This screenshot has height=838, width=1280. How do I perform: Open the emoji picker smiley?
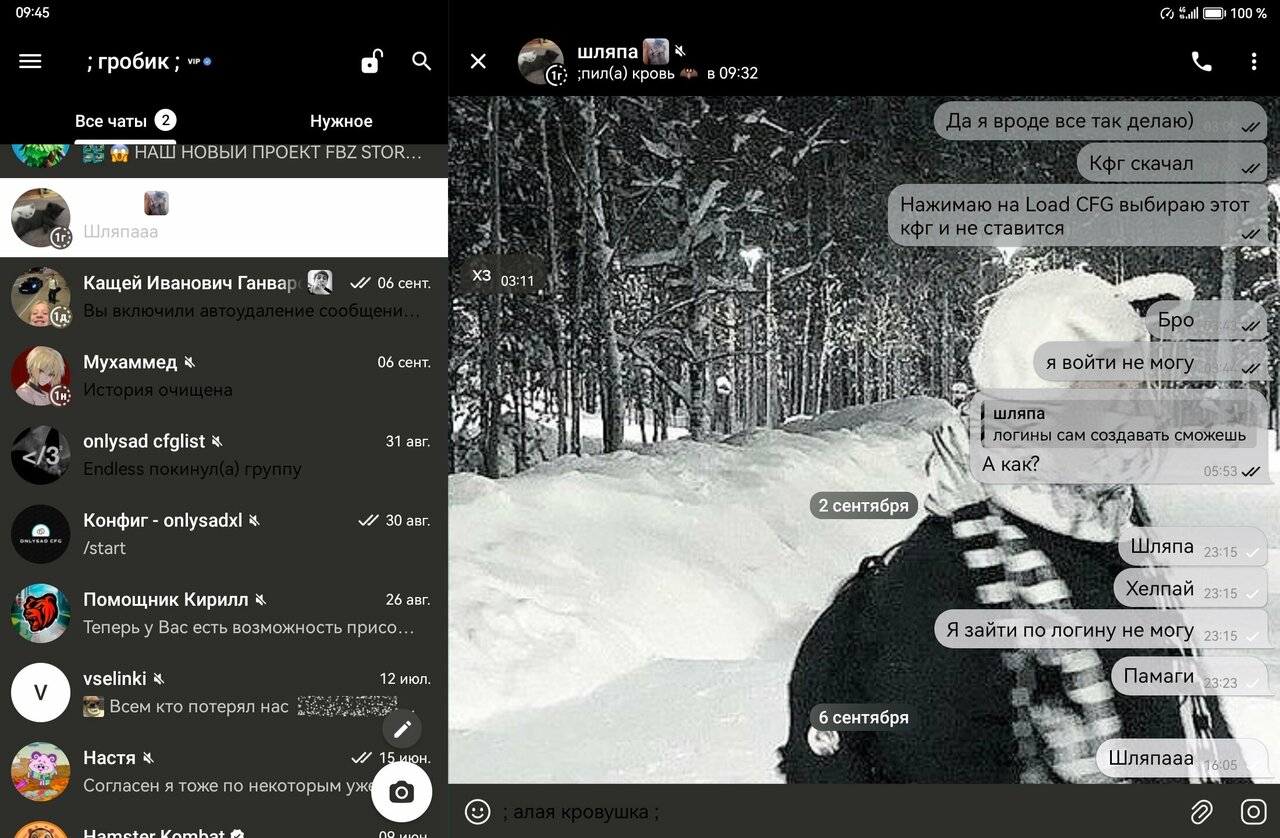click(x=478, y=811)
